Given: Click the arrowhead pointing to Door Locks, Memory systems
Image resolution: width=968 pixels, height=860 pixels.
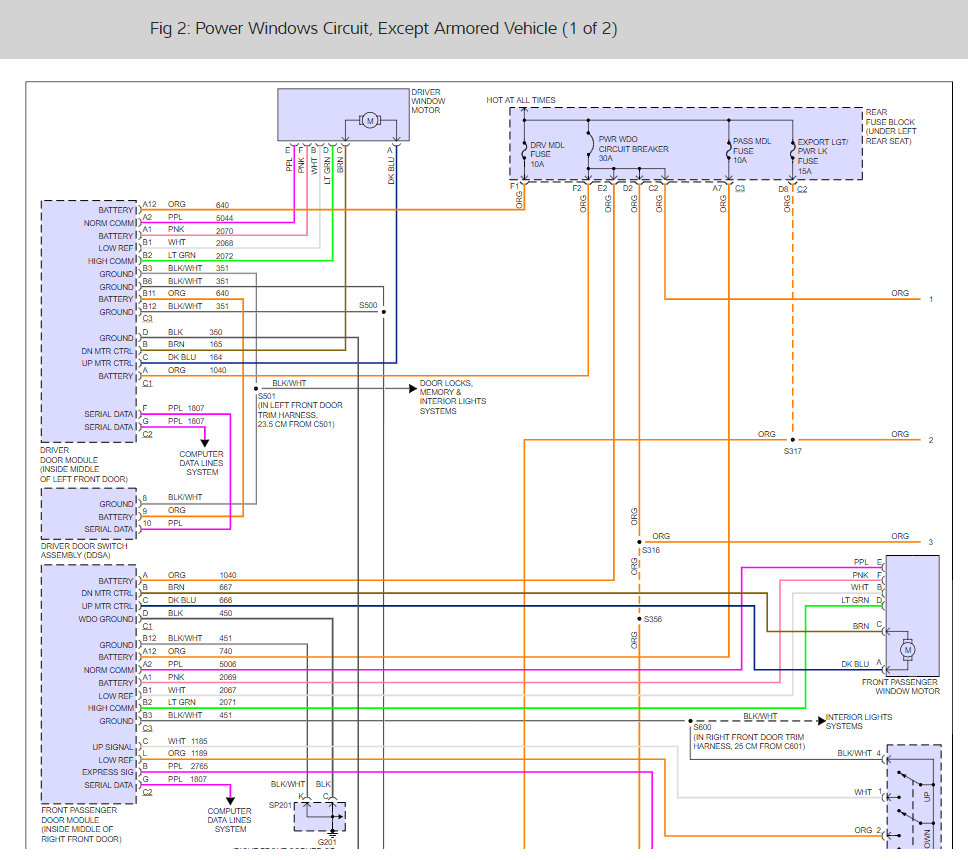Looking at the screenshot, I should pos(413,388).
